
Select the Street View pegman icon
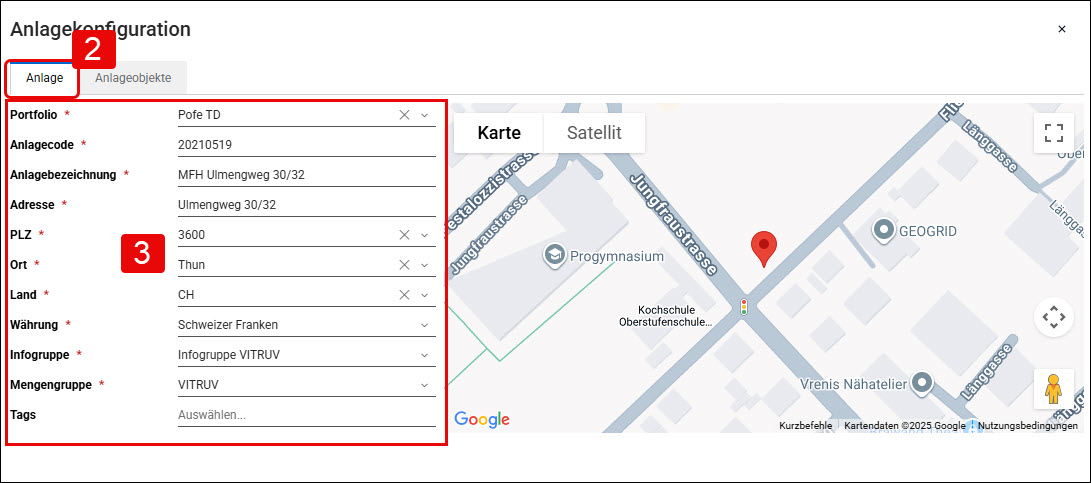[x=1053, y=389]
